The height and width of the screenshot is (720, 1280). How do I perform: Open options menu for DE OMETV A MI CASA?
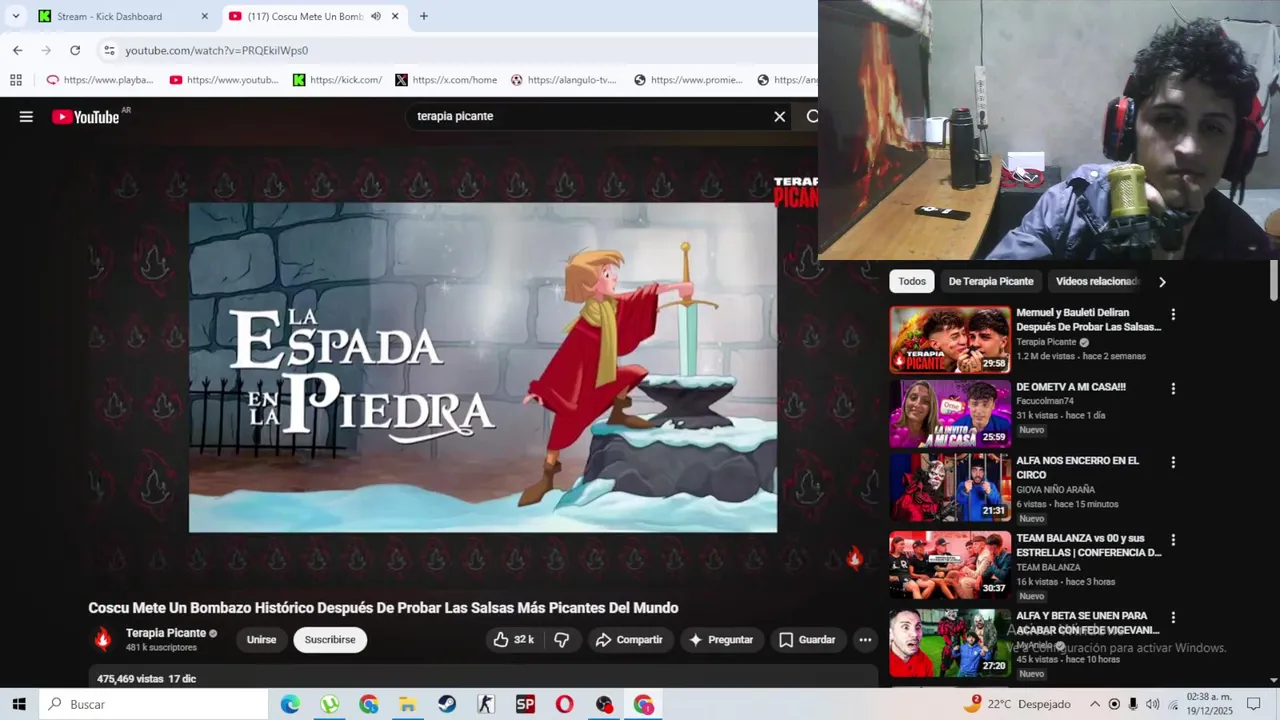coord(1173,389)
